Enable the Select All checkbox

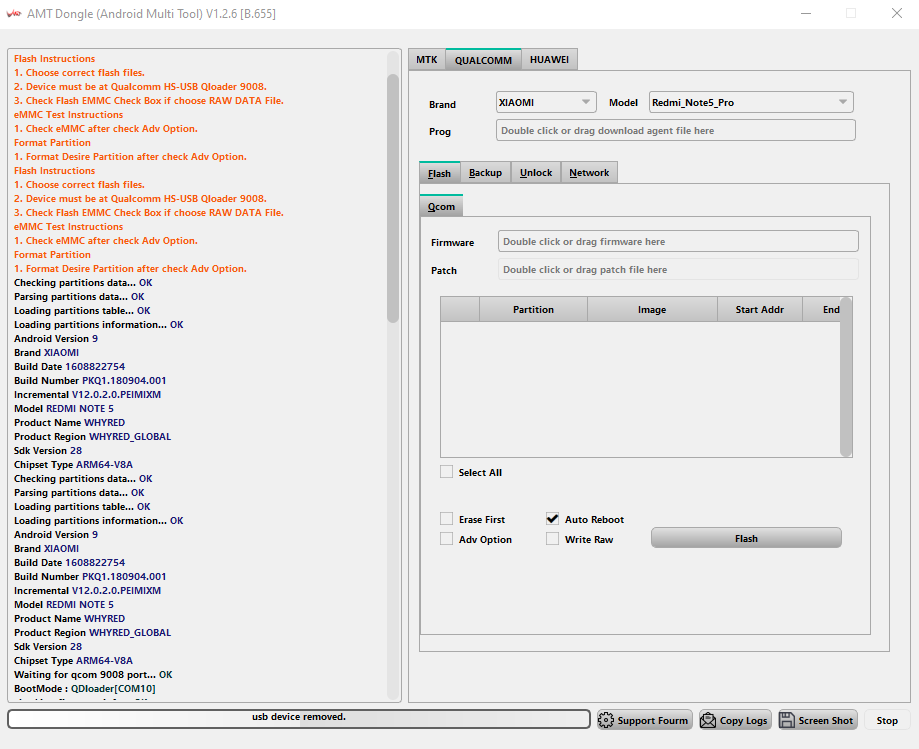(447, 472)
